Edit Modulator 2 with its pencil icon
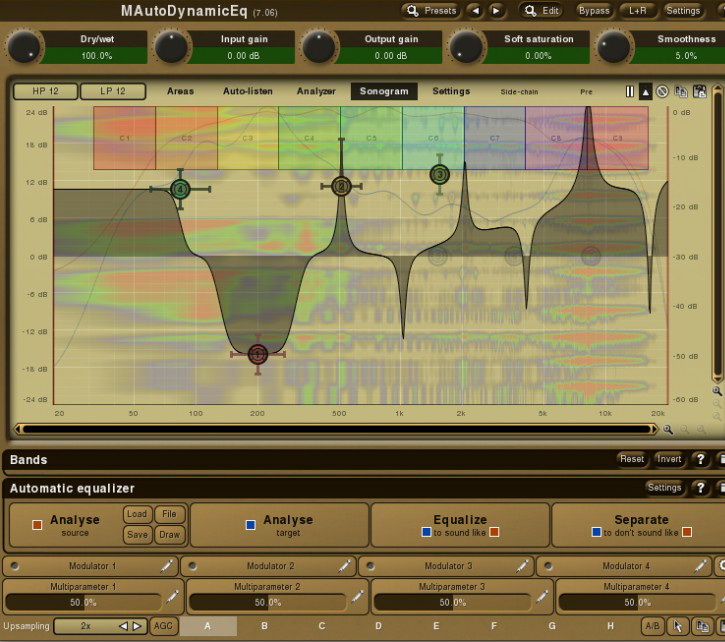 coord(344,566)
